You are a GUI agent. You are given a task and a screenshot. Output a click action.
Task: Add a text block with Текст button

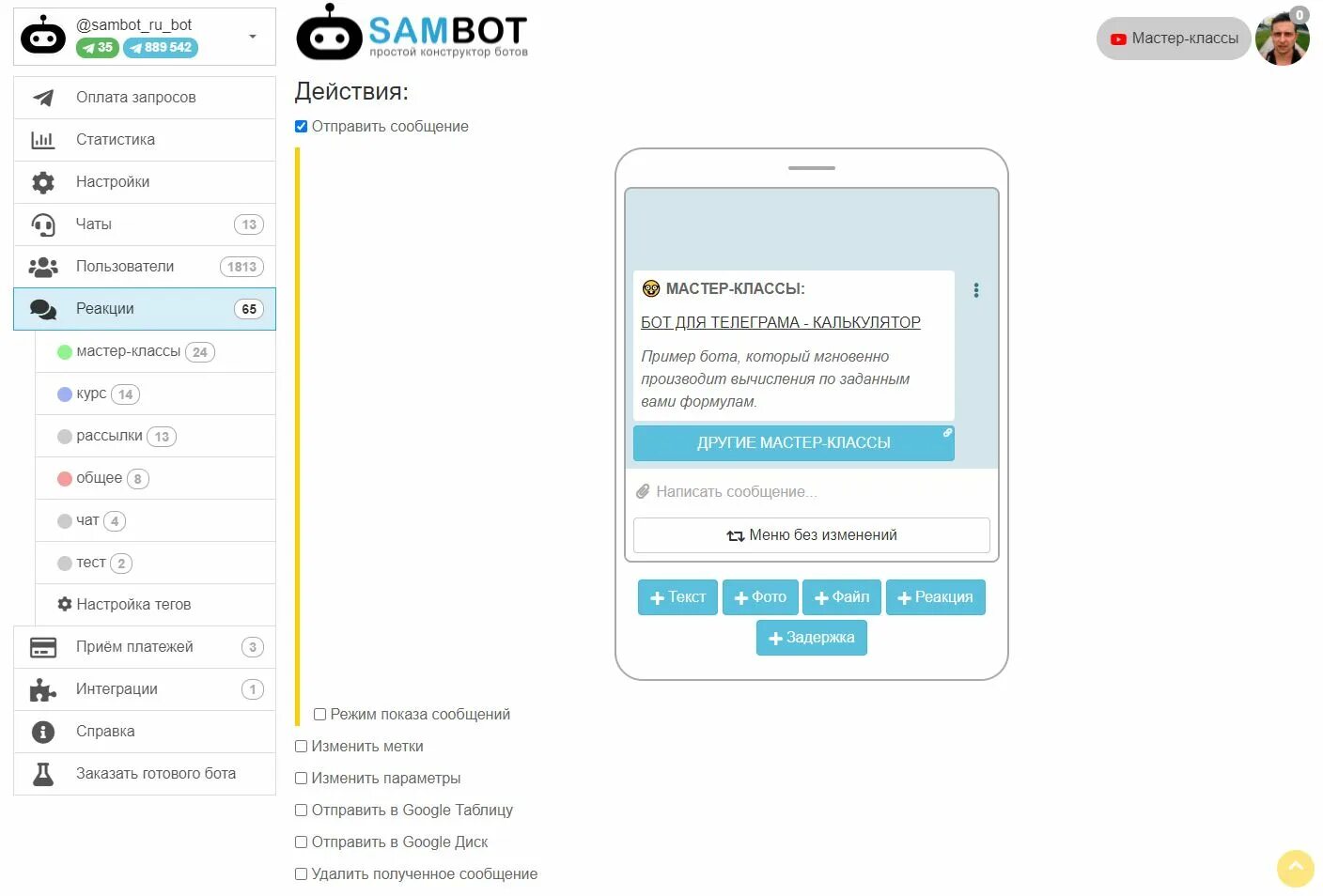click(x=677, y=597)
